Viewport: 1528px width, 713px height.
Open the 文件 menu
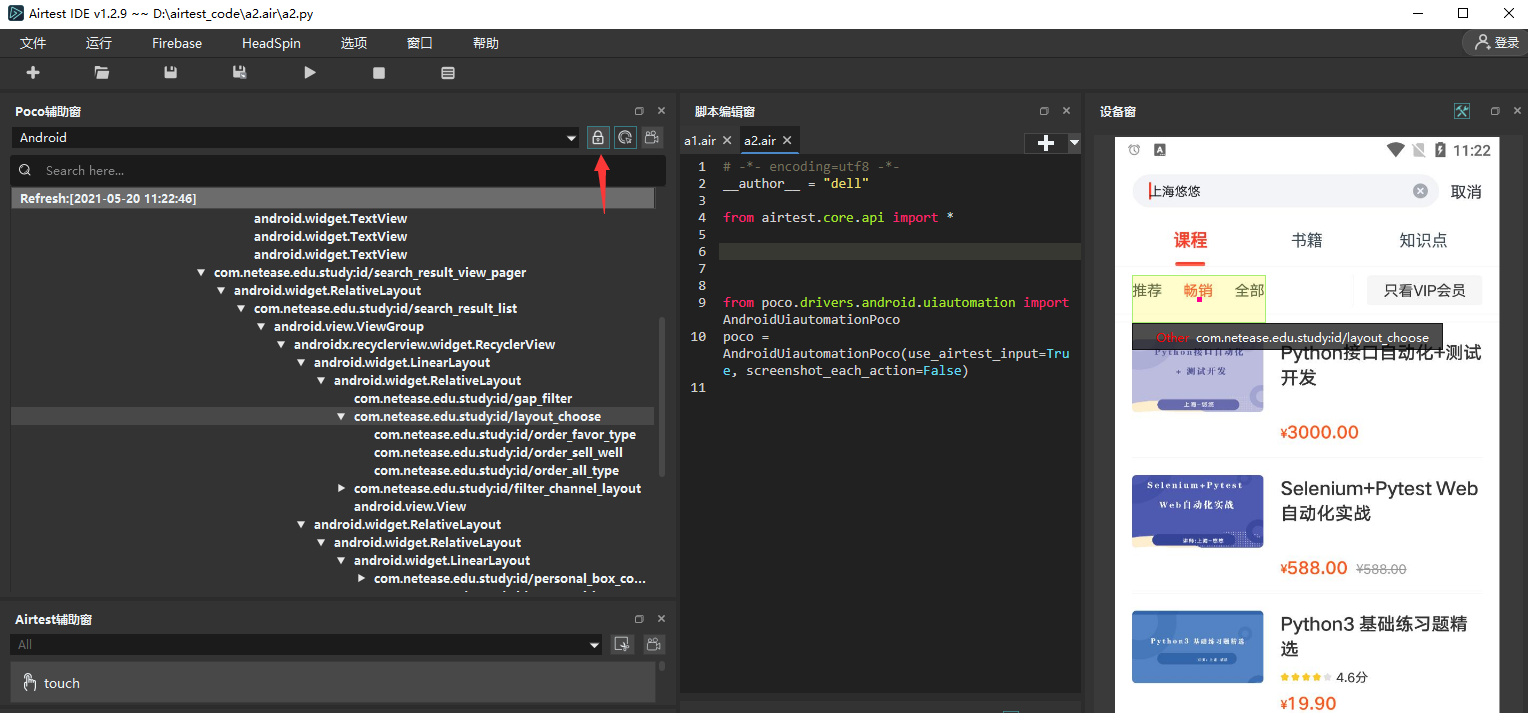tap(33, 43)
